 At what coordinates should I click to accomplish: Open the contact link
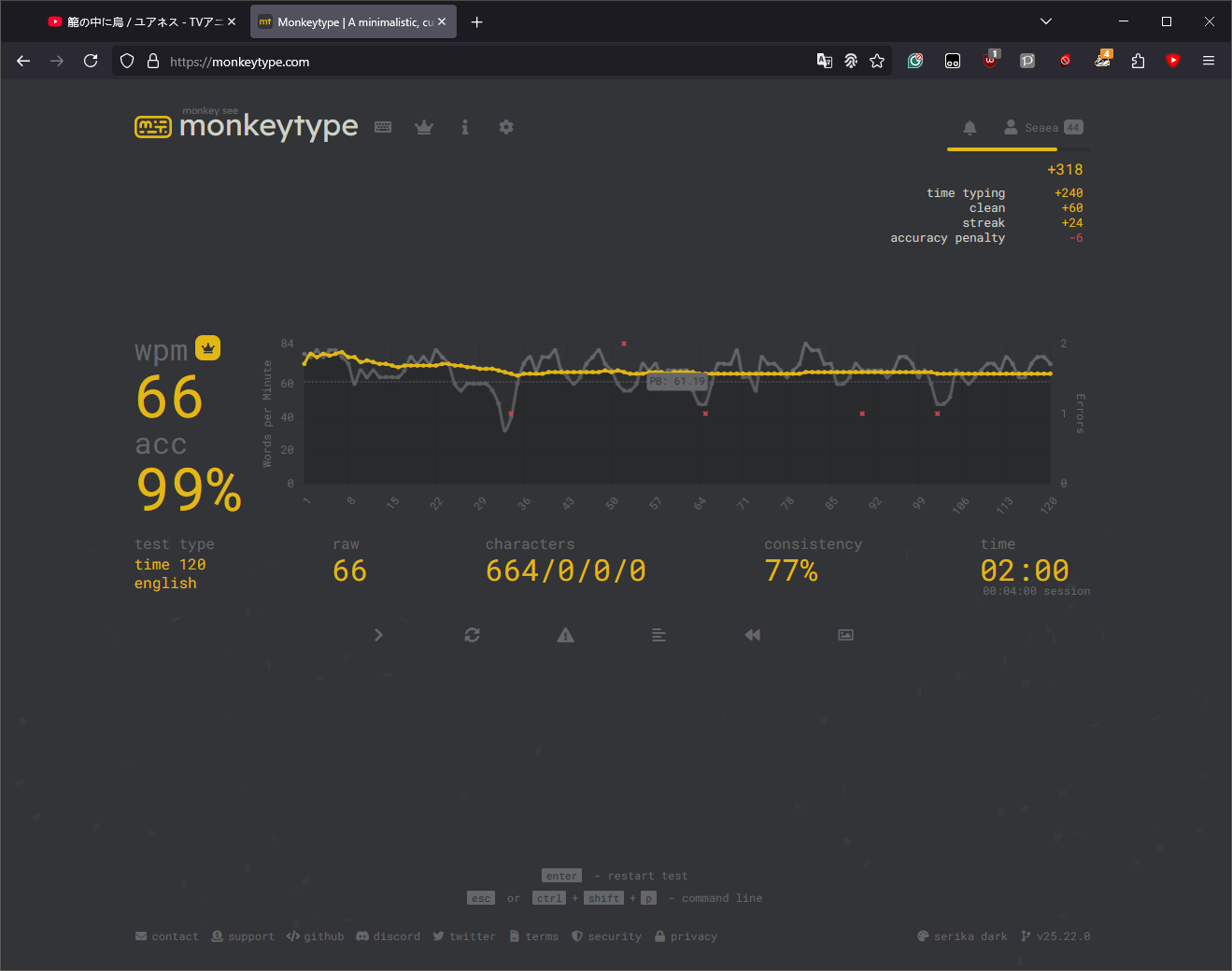click(x=166, y=936)
